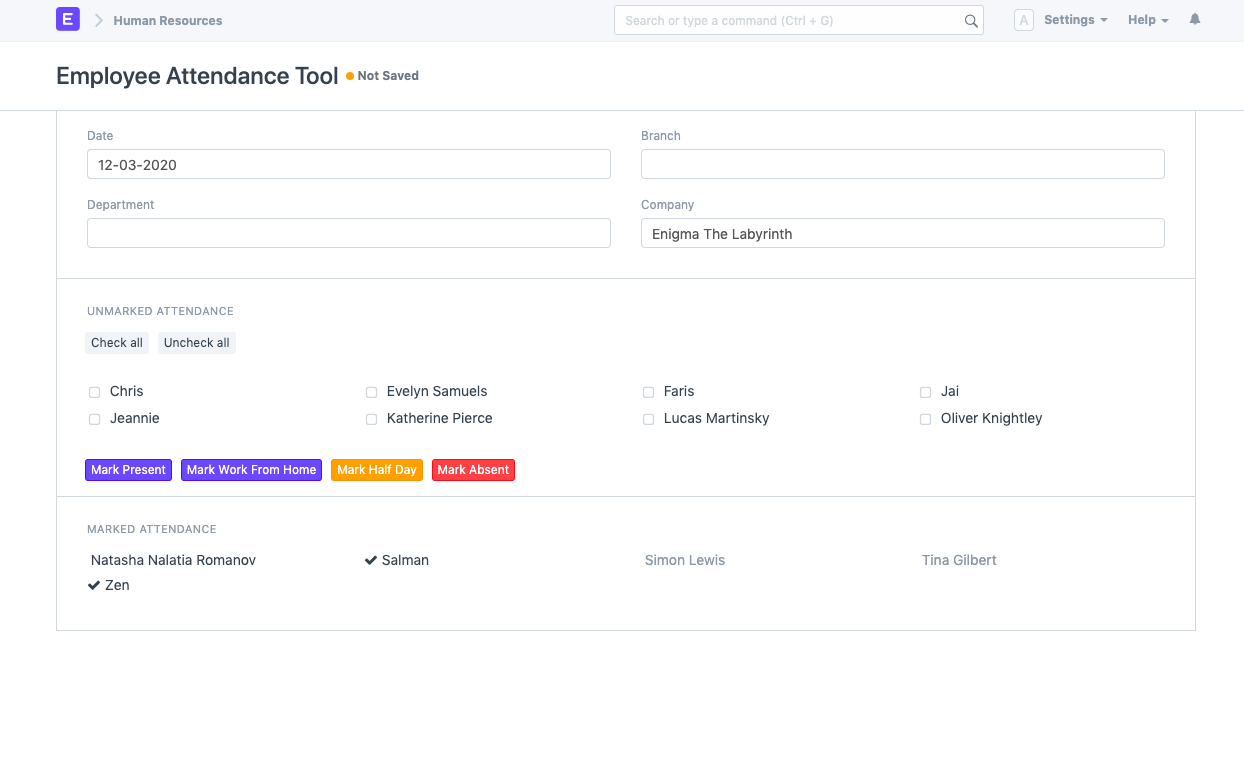Screen dimensions: 1244x766
Task: Click the user avatar icon
Action: tap(1023, 20)
